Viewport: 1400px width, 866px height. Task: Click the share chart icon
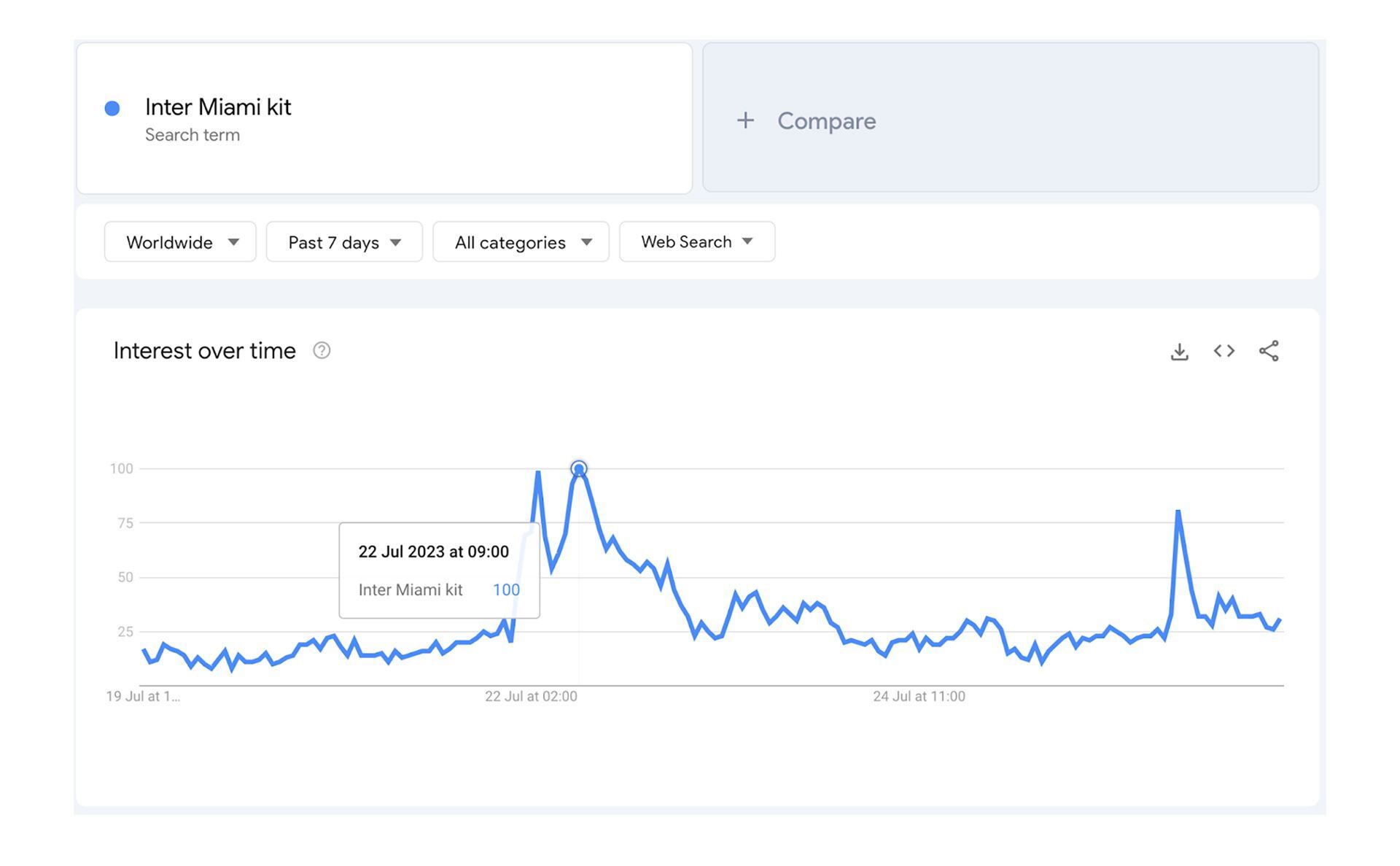(x=1269, y=351)
